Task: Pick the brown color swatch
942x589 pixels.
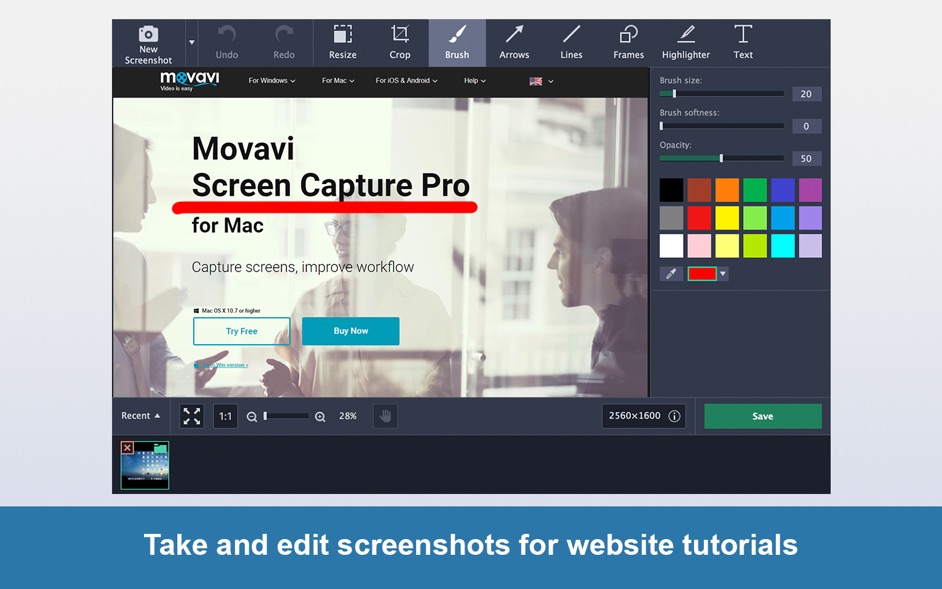Action: click(699, 190)
